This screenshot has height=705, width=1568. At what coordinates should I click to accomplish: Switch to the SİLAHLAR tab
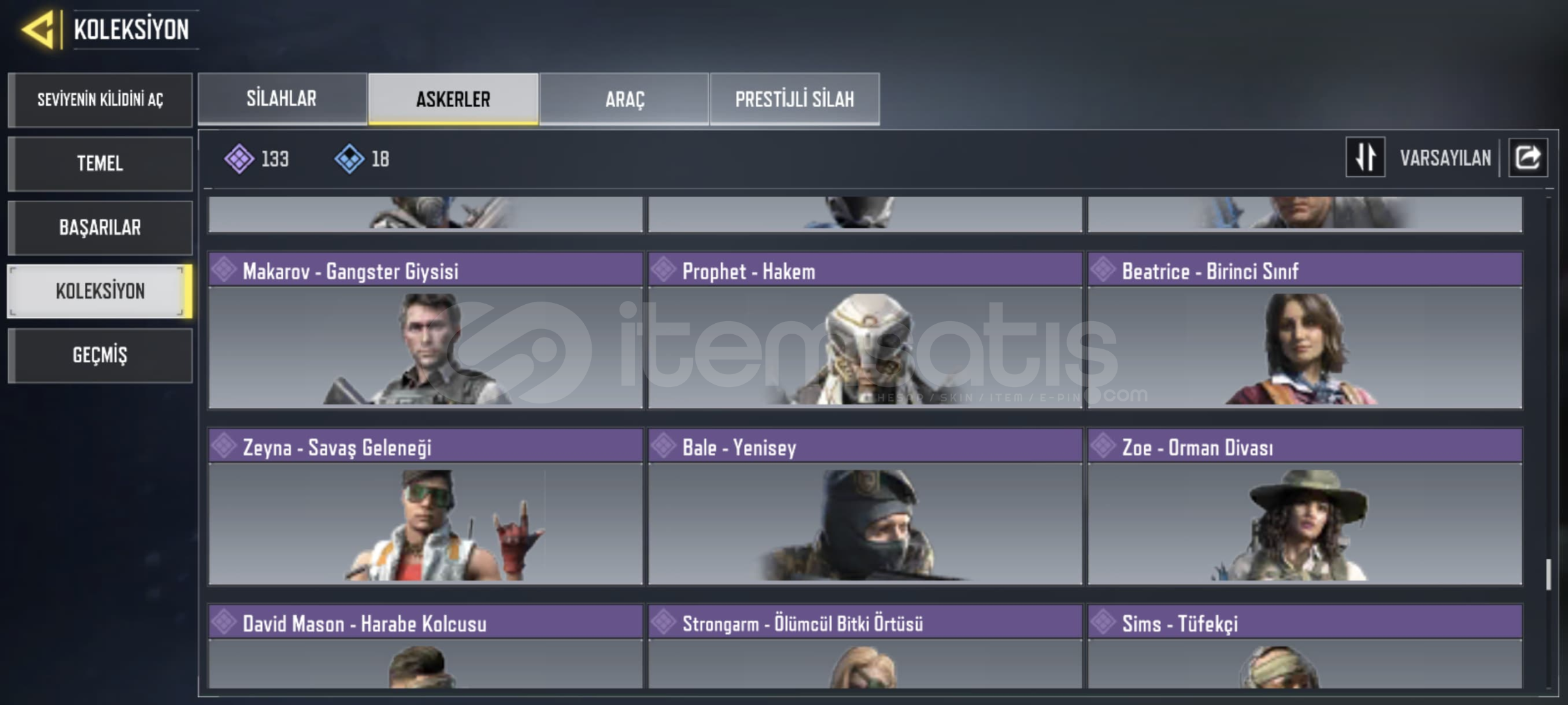[x=282, y=99]
